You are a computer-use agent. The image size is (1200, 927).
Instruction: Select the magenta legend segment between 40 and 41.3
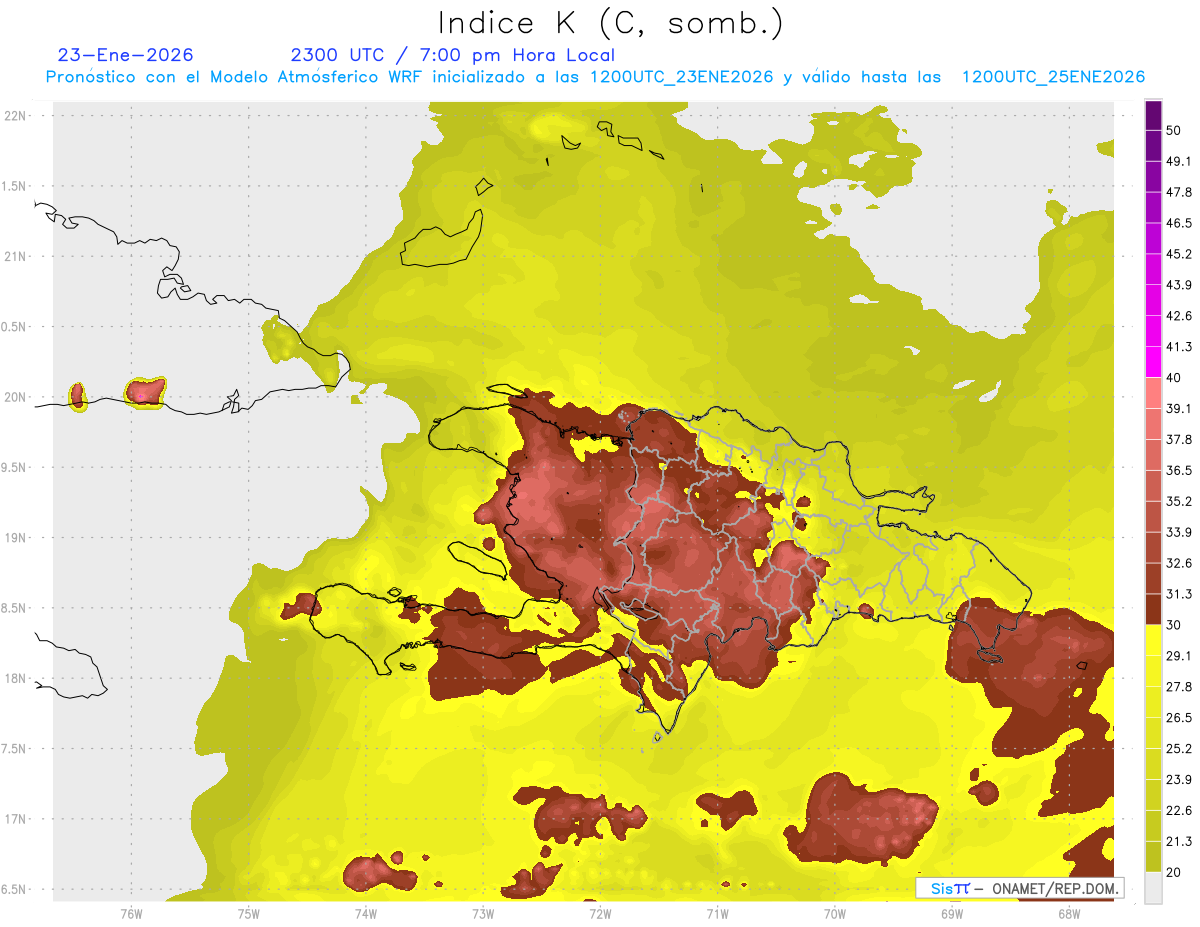pos(1153,362)
